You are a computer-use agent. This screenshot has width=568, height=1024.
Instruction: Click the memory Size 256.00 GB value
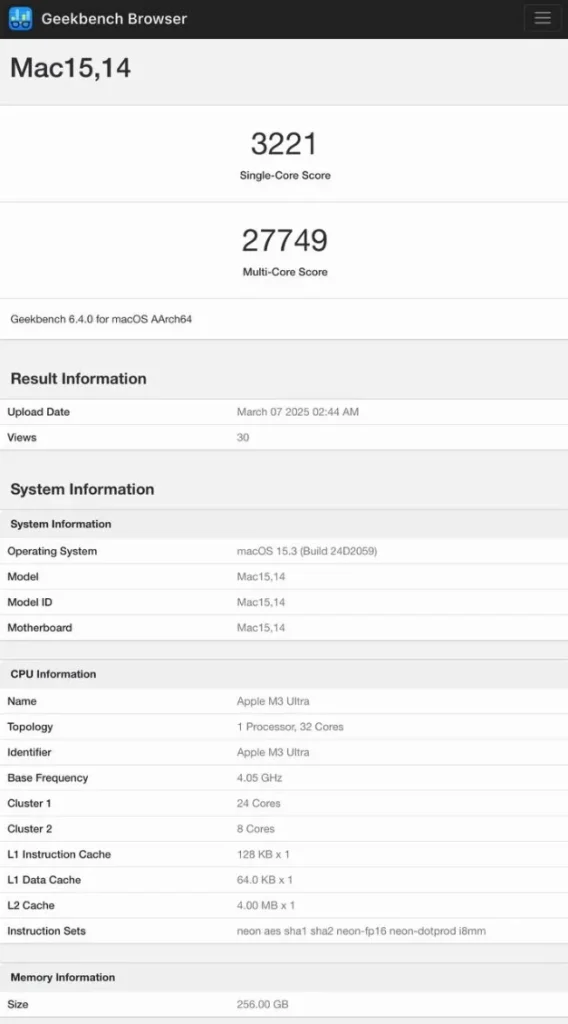tap(262, 1004)
